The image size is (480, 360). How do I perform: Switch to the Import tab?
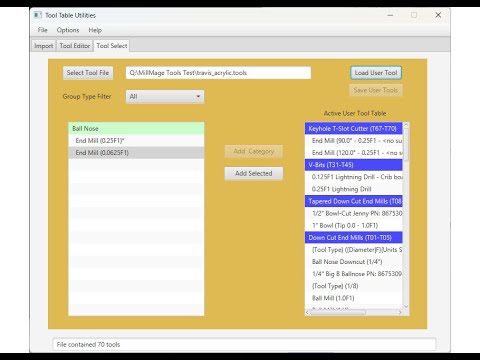pos(44,46)
